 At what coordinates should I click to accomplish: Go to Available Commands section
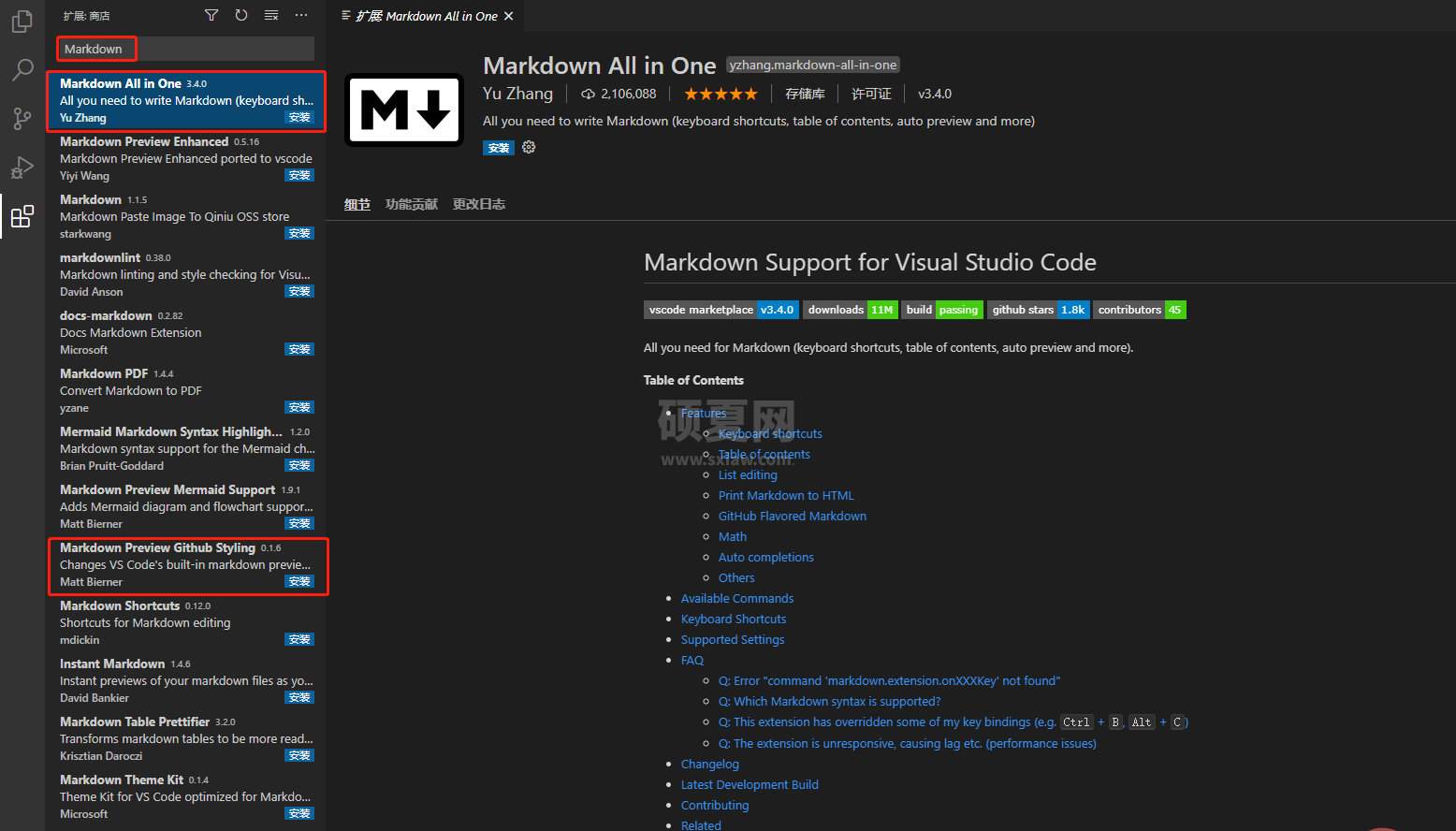[x=737, y=599]
